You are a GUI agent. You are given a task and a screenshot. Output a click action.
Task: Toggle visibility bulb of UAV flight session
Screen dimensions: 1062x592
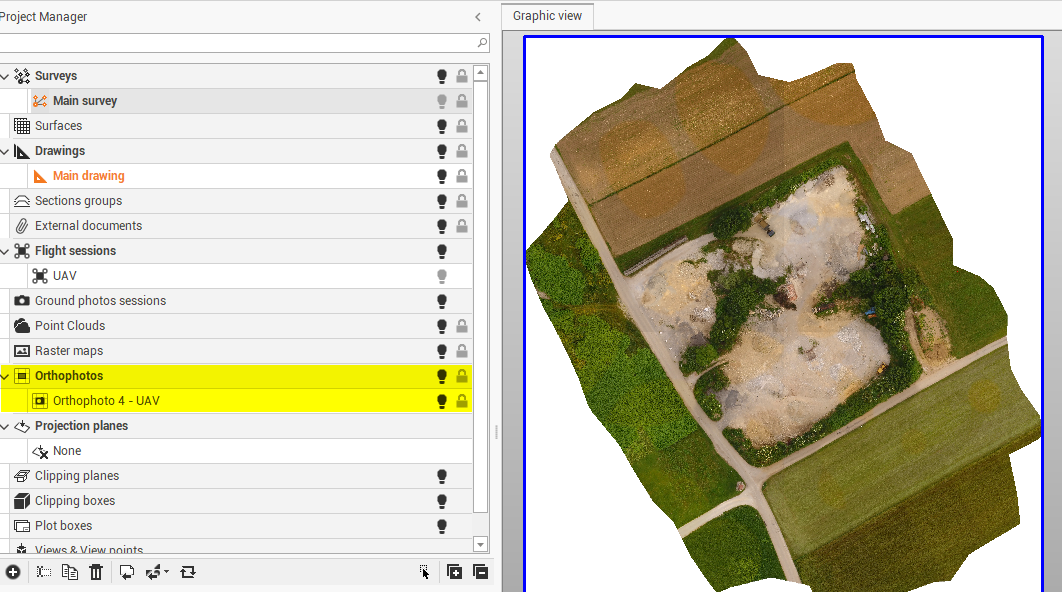point(441,276)
